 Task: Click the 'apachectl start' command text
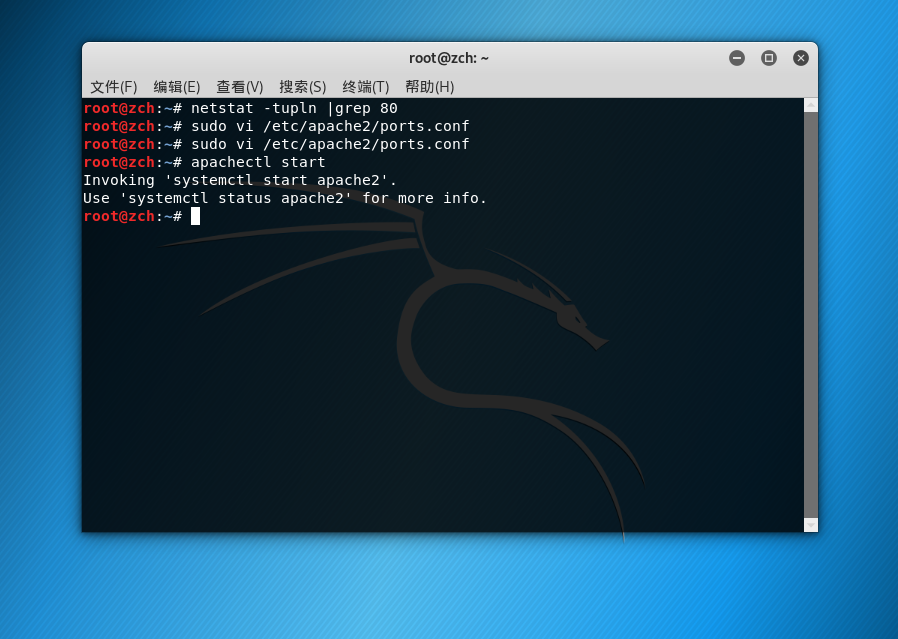point(258,162)
